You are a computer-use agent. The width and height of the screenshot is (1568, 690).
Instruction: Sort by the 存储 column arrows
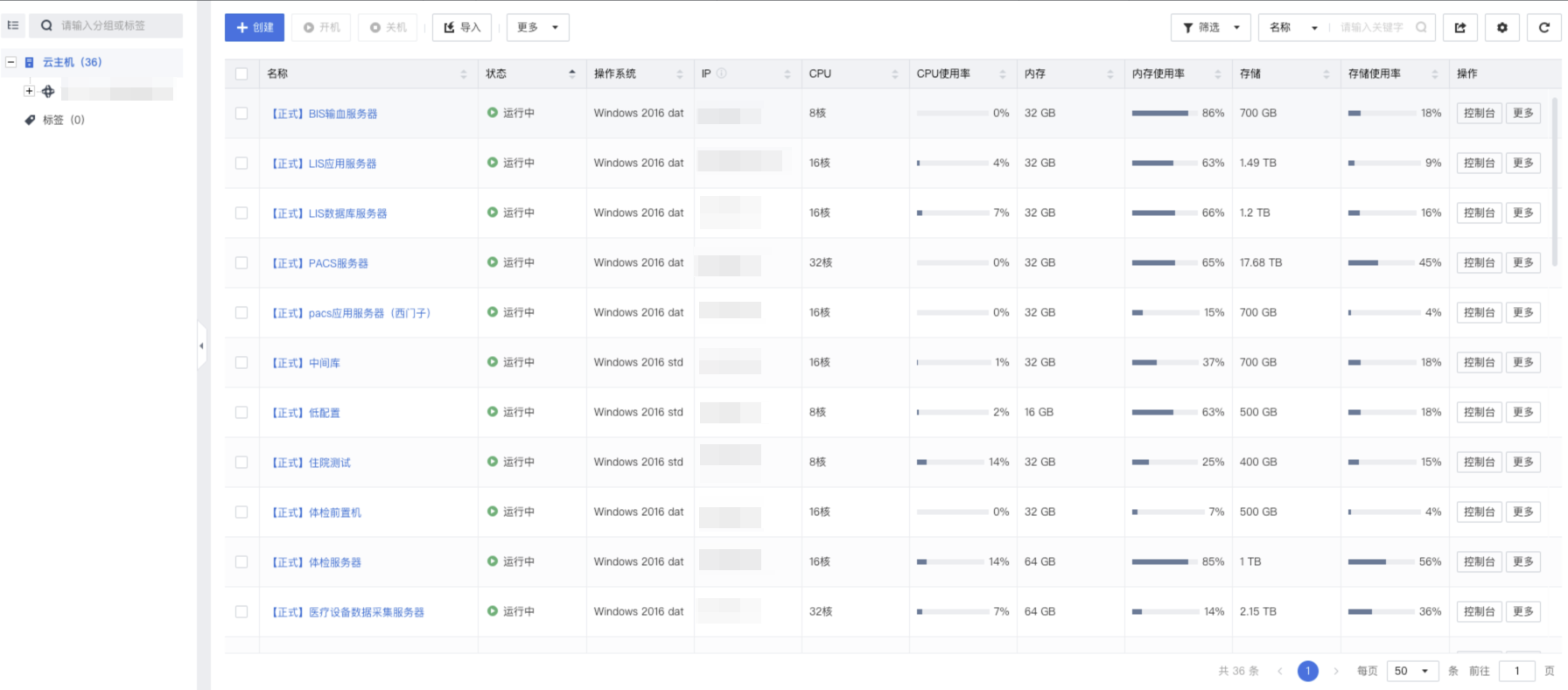(1326, 74)
